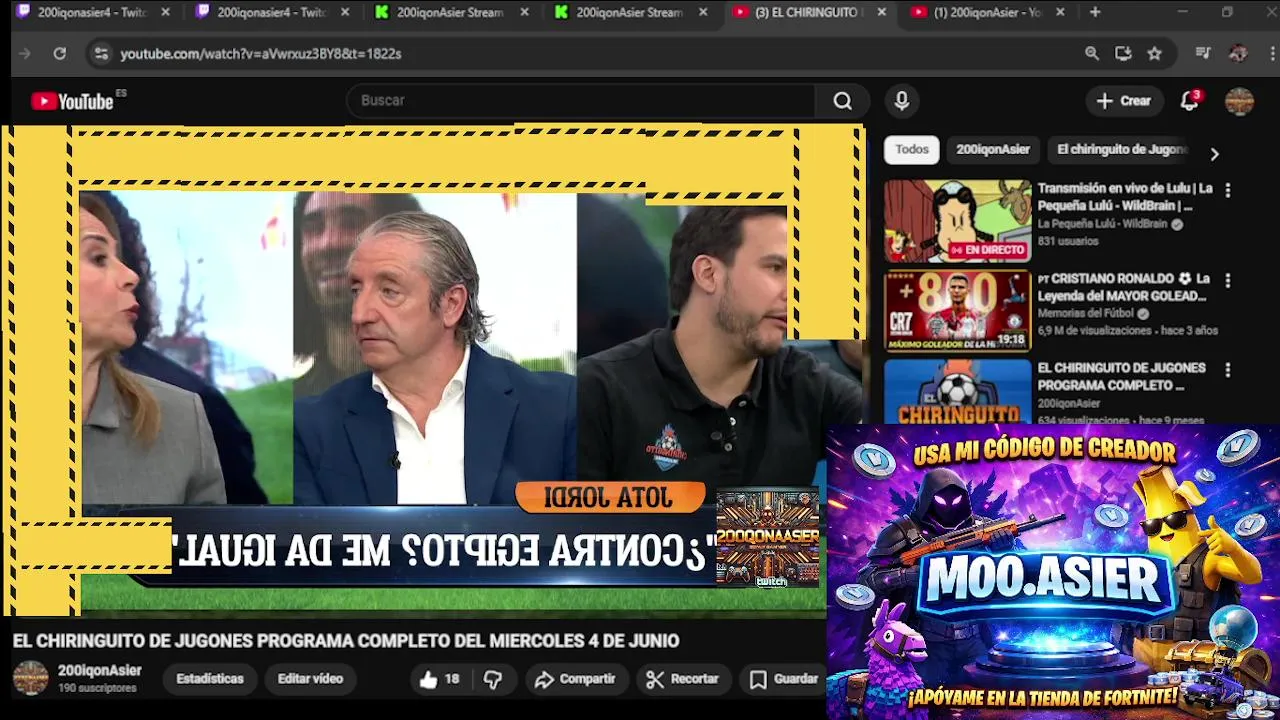
Task: Open the suggested El Chiringuito thumbnail
Action: tap(957, 392)
